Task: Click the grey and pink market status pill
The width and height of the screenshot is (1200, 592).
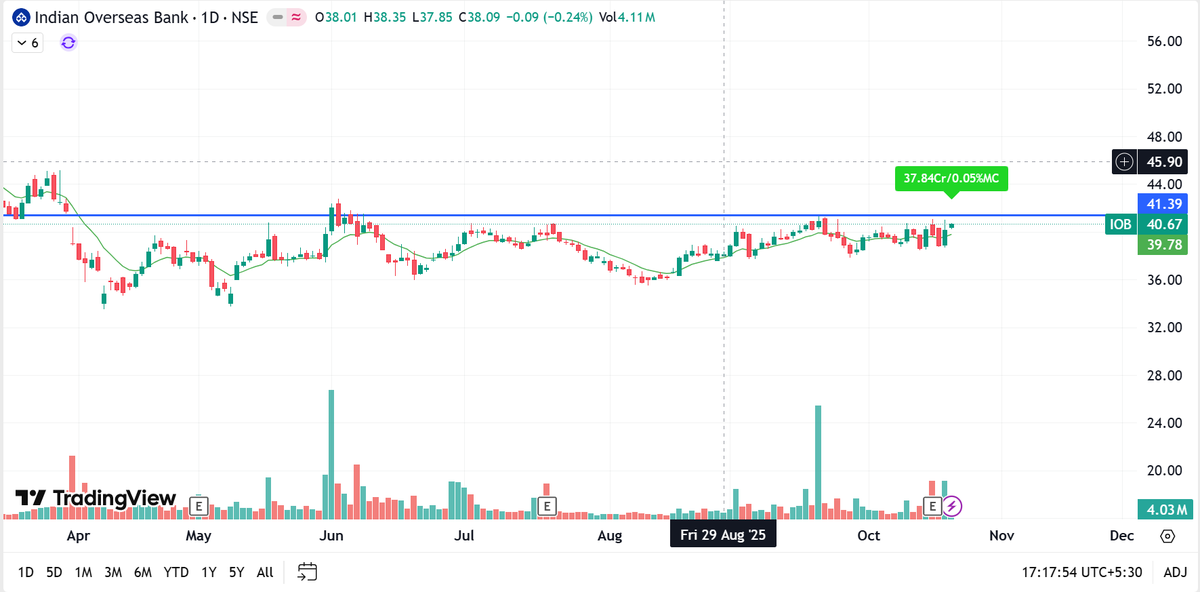Action: pos(288,17)
